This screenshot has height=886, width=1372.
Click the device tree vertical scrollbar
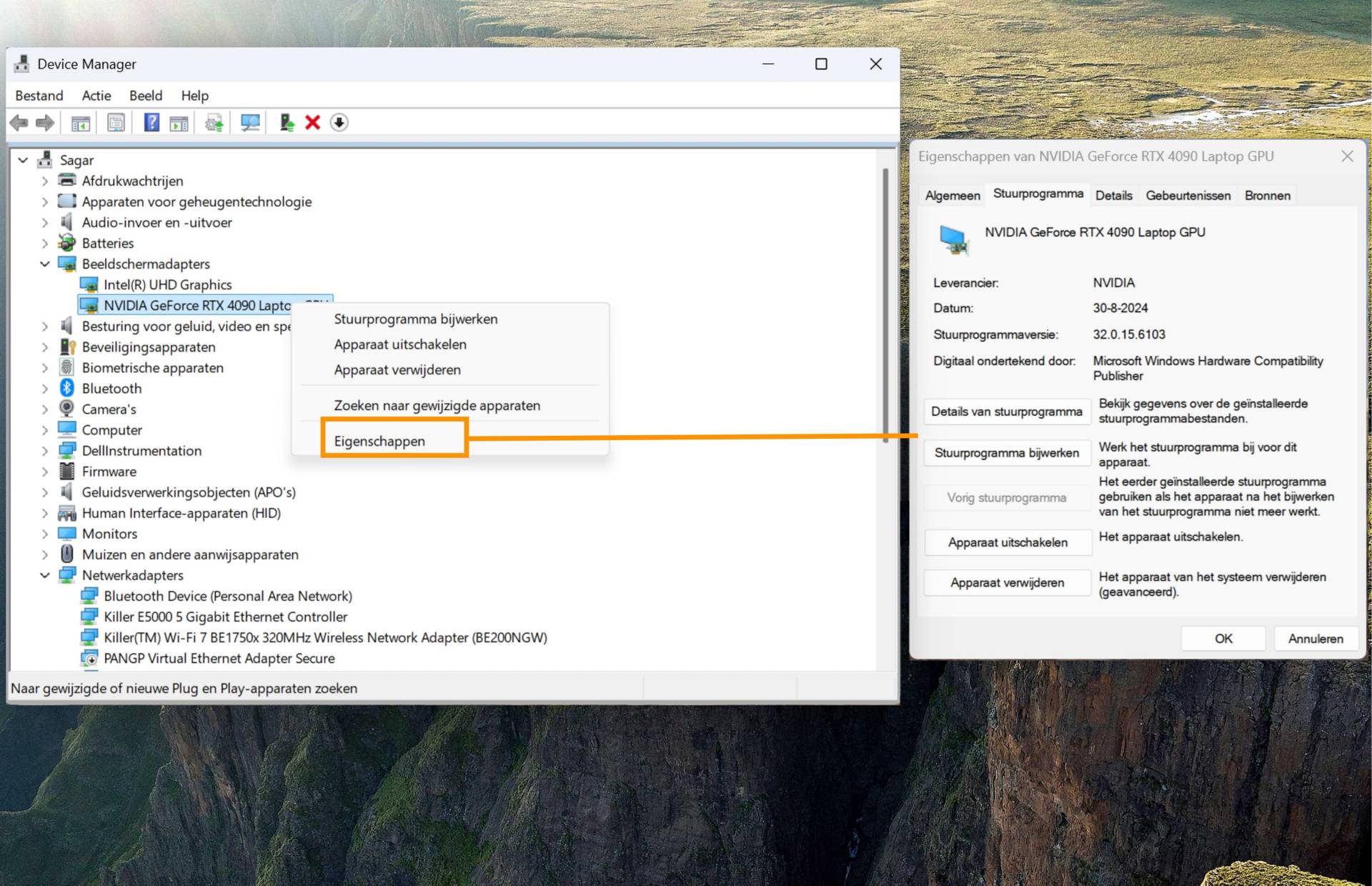point(885,307)
